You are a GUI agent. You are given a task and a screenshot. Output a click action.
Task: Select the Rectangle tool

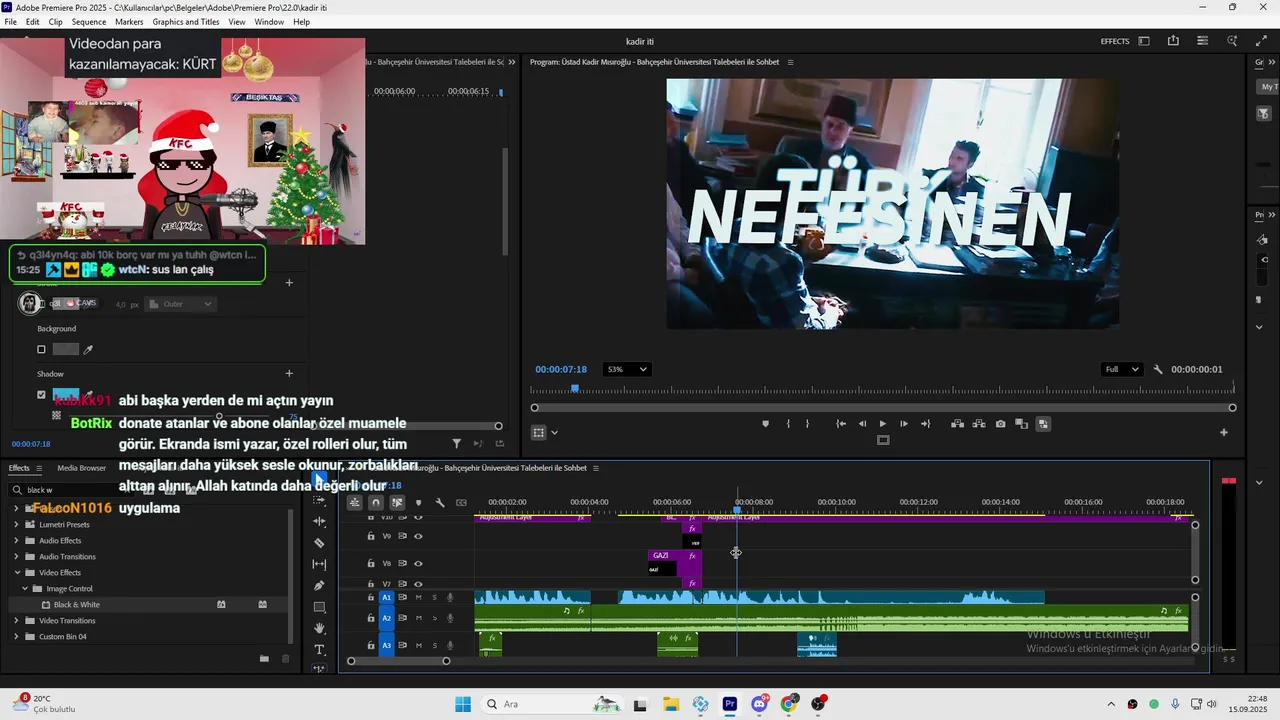coord(320,607)
